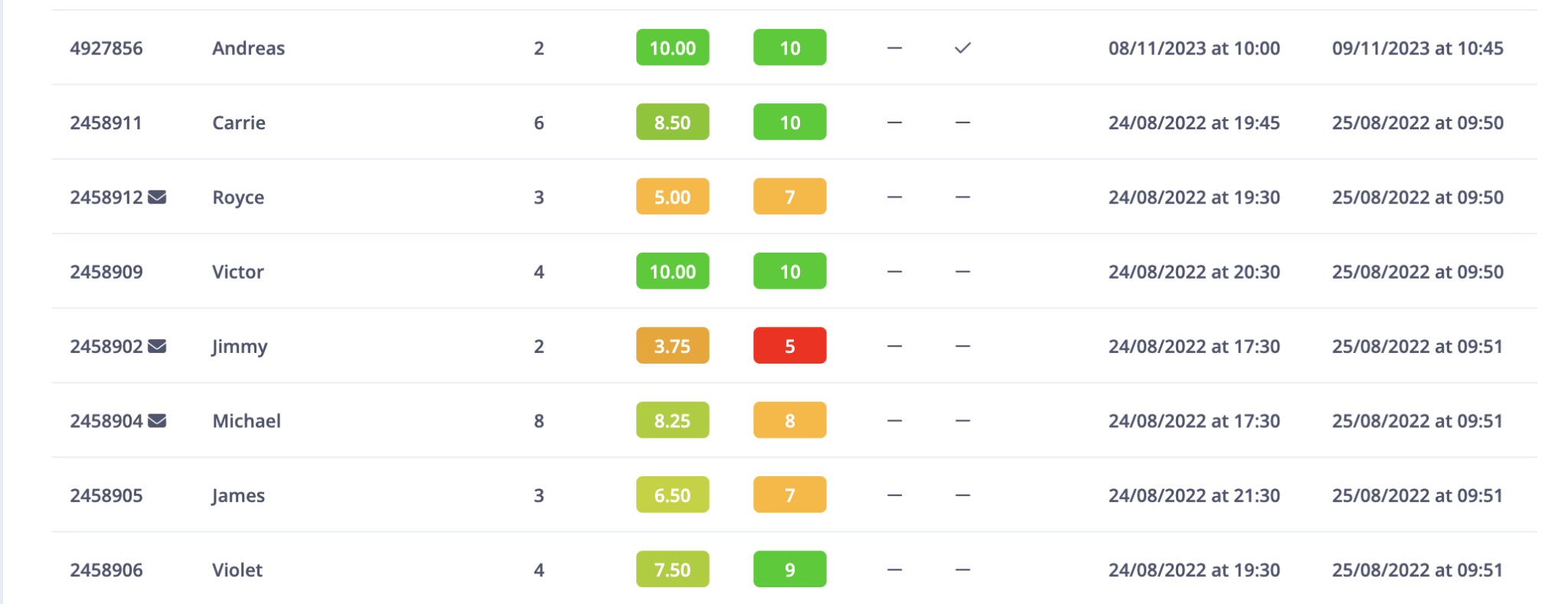
Task: Click the envelope icon beside 2458912
Action: pyautogui.click(x=157, y=198)
